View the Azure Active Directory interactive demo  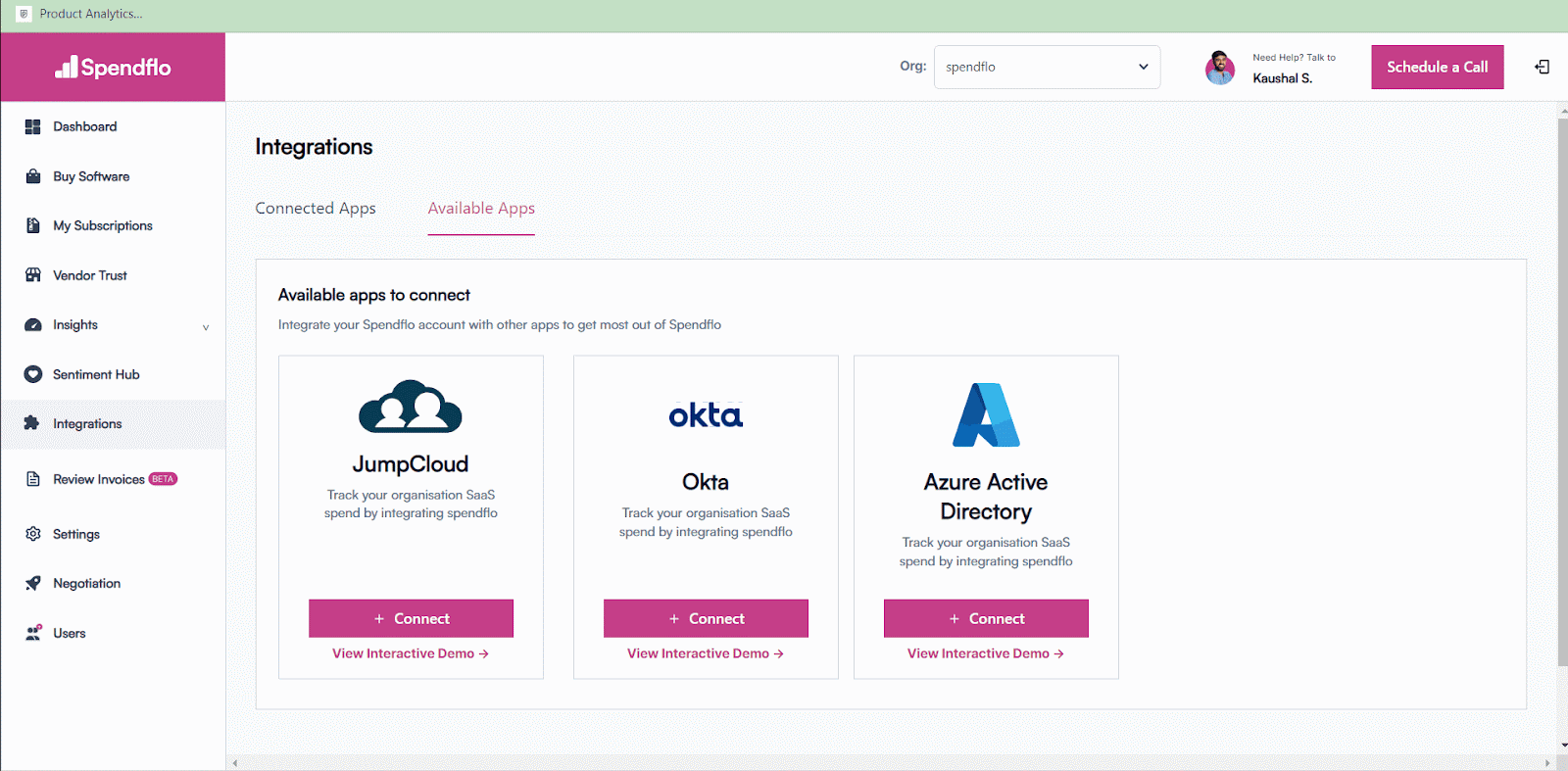pos(986,653)
